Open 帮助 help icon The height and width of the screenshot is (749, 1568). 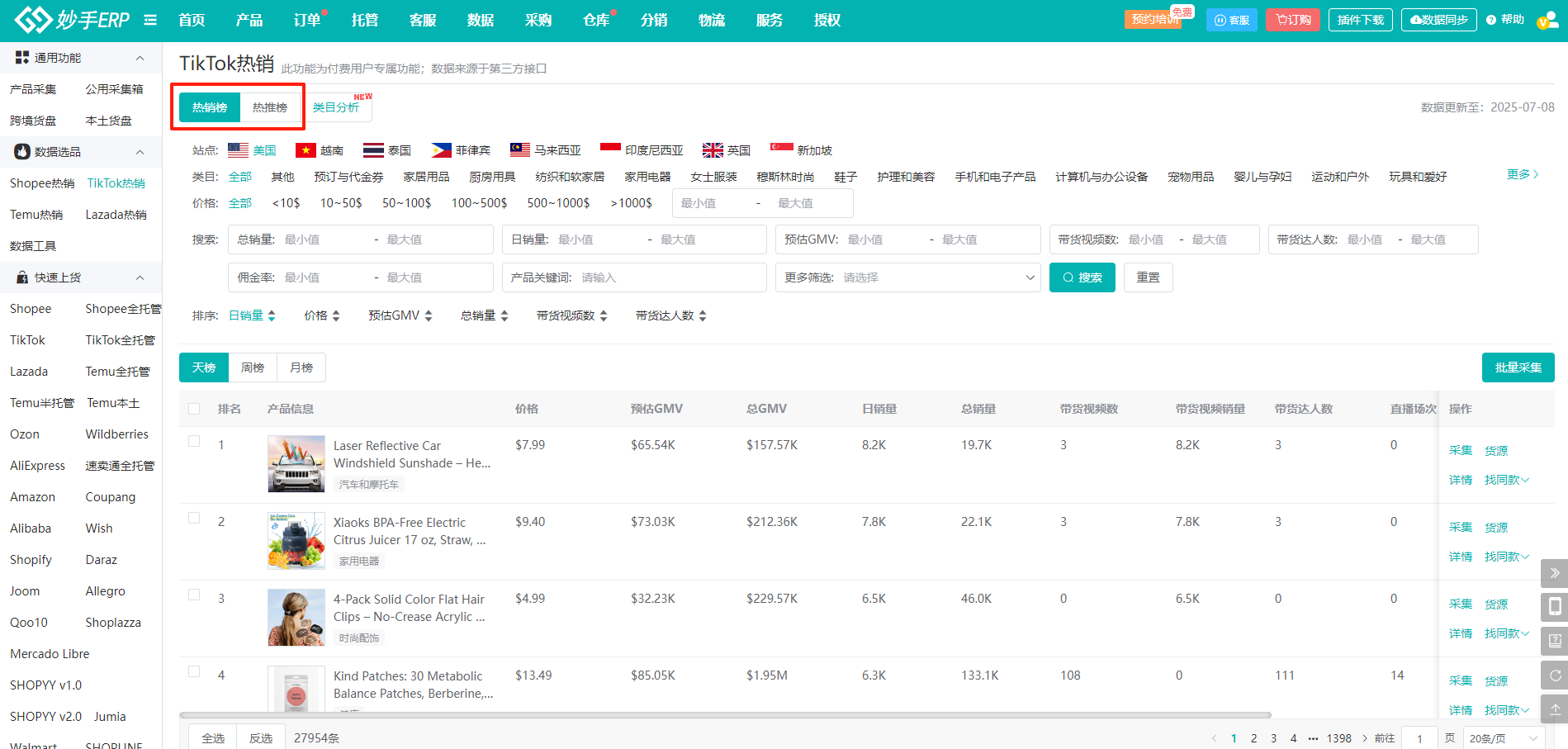[x=1505, y=20]
